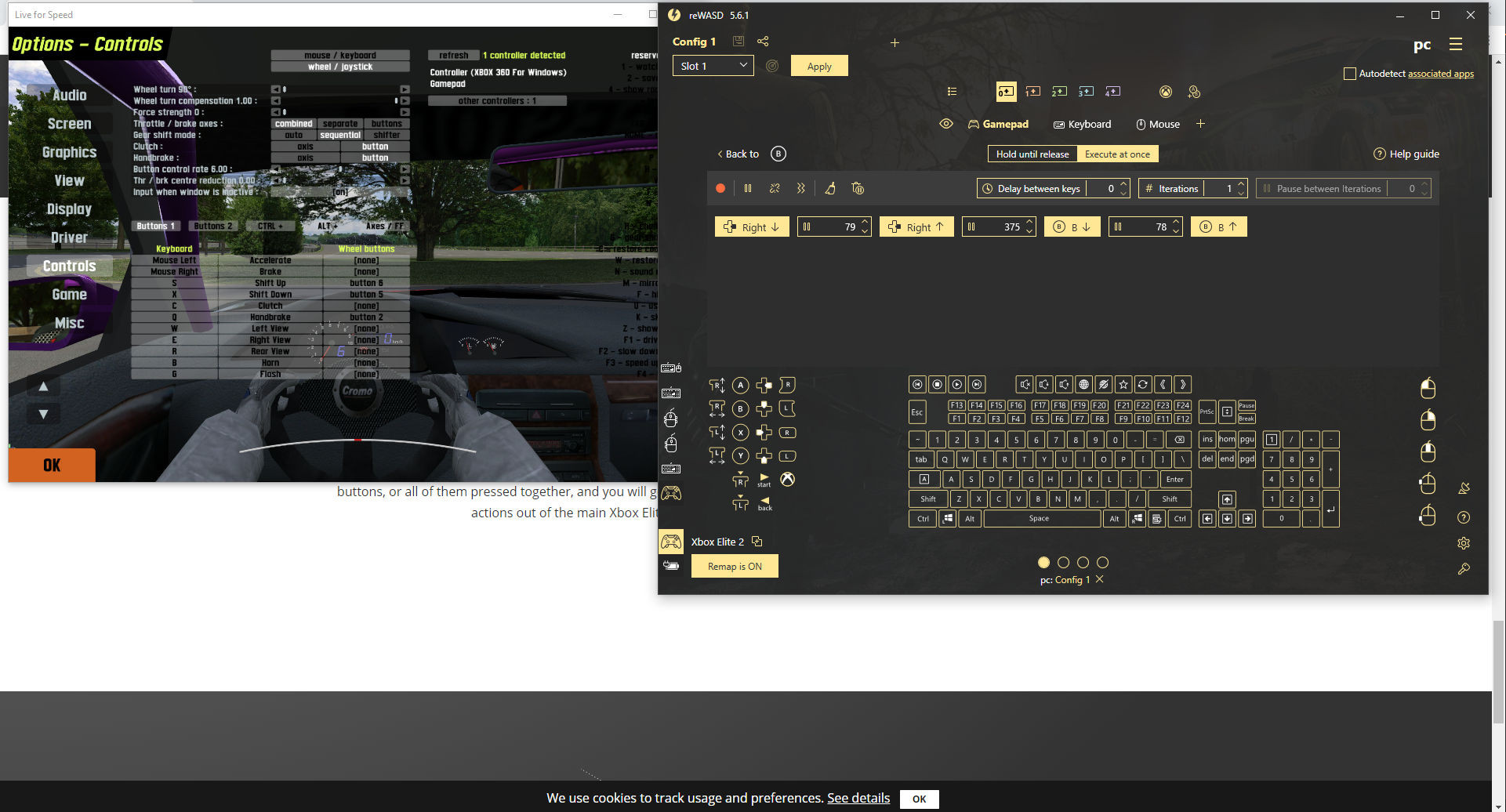Click the Esc key on virtual keyboard
This screenshot has width=1506, height=812.
click(x=916, y=412)
